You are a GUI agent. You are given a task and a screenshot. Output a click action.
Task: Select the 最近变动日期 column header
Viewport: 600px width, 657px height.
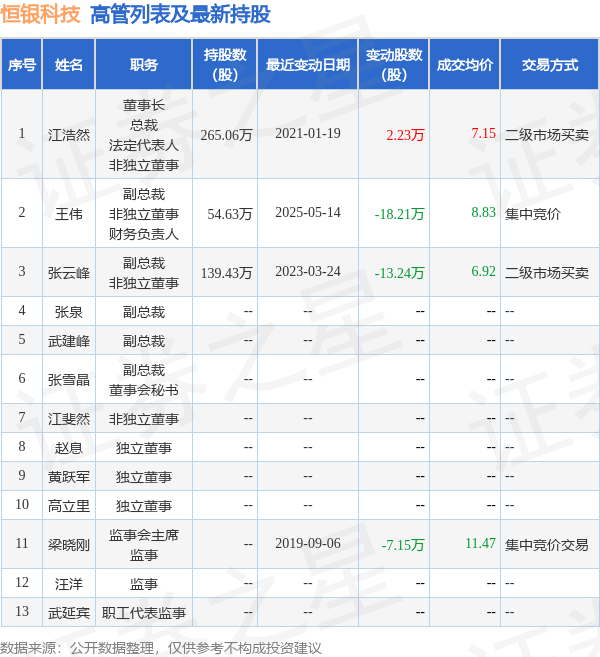308,65
